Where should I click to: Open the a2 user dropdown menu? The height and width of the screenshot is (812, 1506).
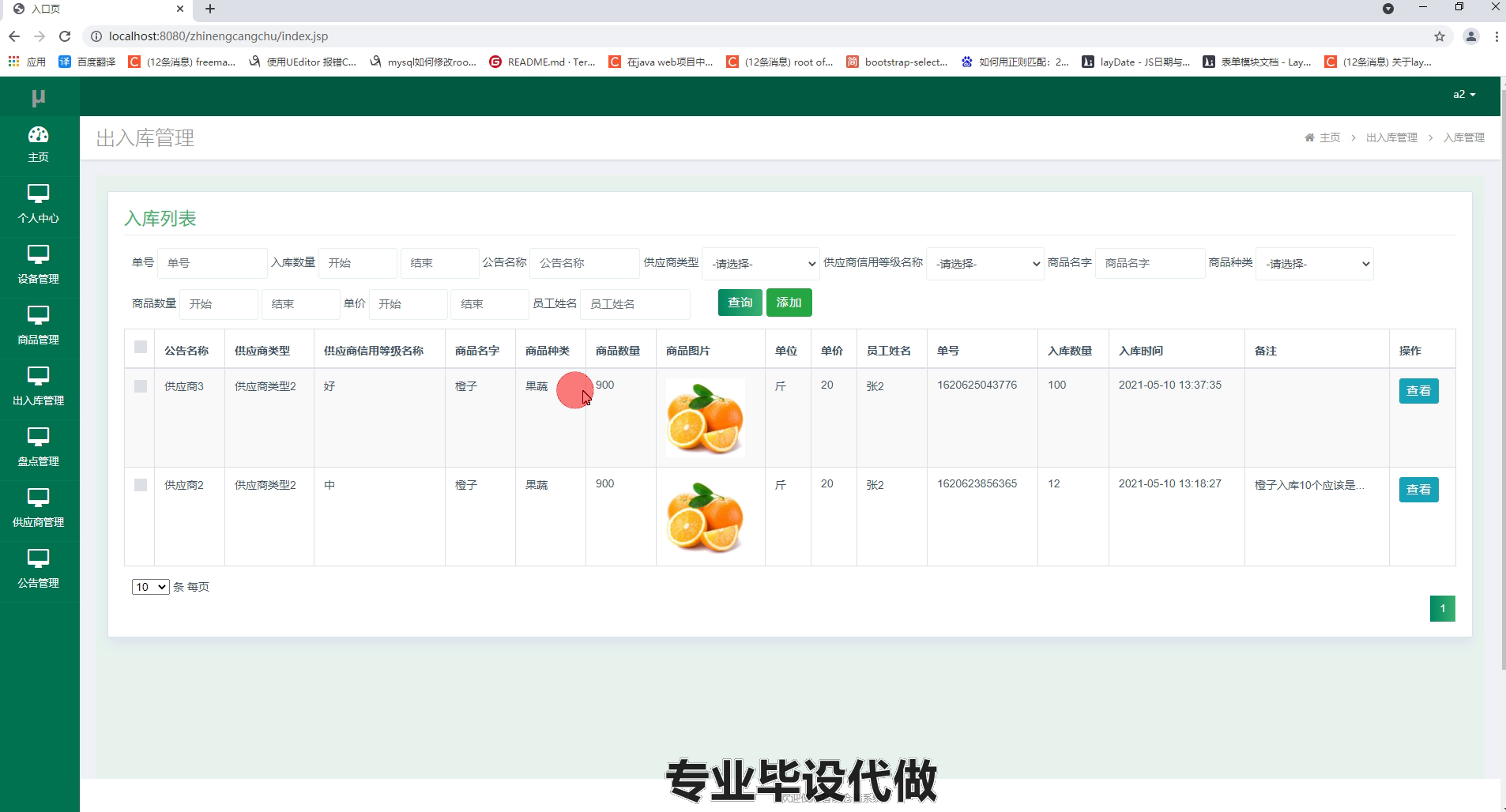[x=1464, y=95]
